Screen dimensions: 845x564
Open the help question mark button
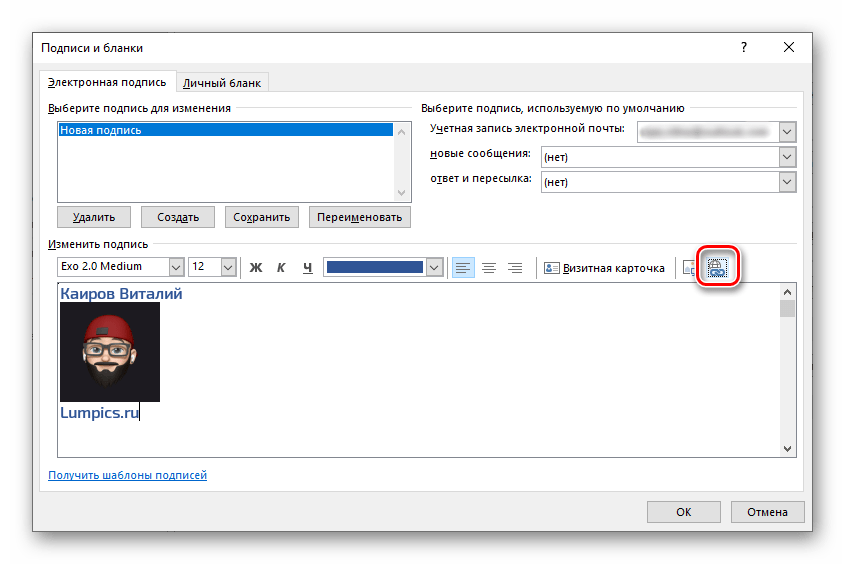point(744,47)
